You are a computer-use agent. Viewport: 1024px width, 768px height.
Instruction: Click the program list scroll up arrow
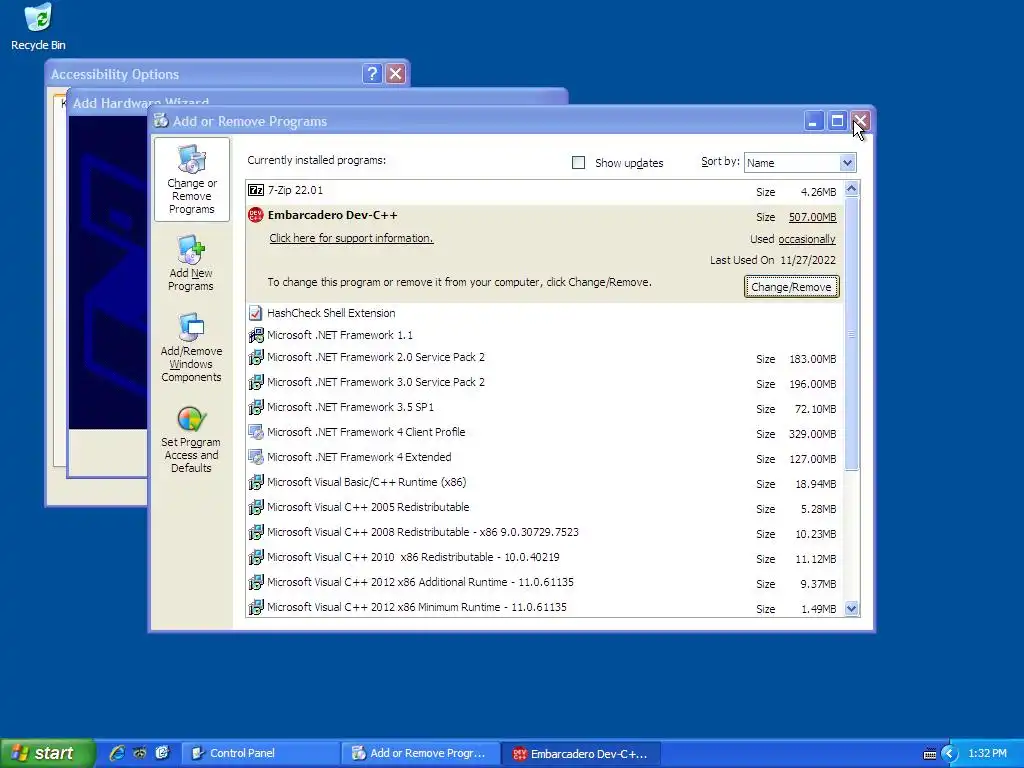852,189
